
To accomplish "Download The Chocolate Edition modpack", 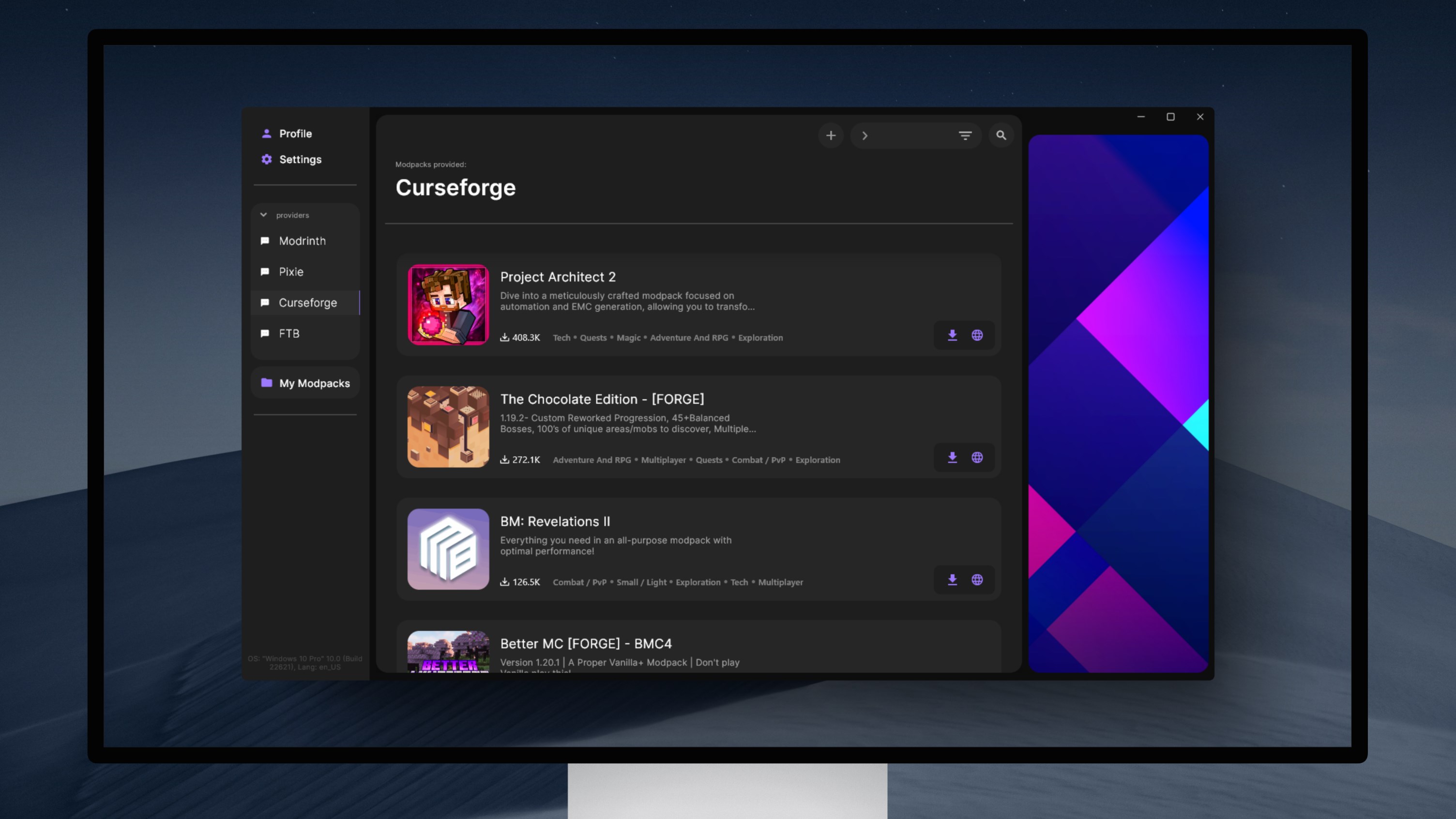I will [x=953, y=457].
